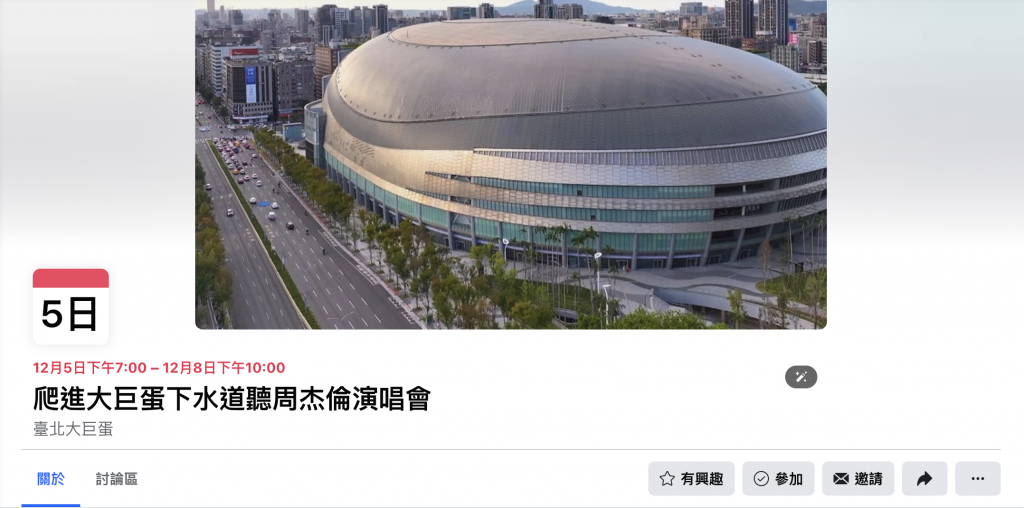Click the 5日 calendar date icon
1024x508 pixels.
click(71, 306)
